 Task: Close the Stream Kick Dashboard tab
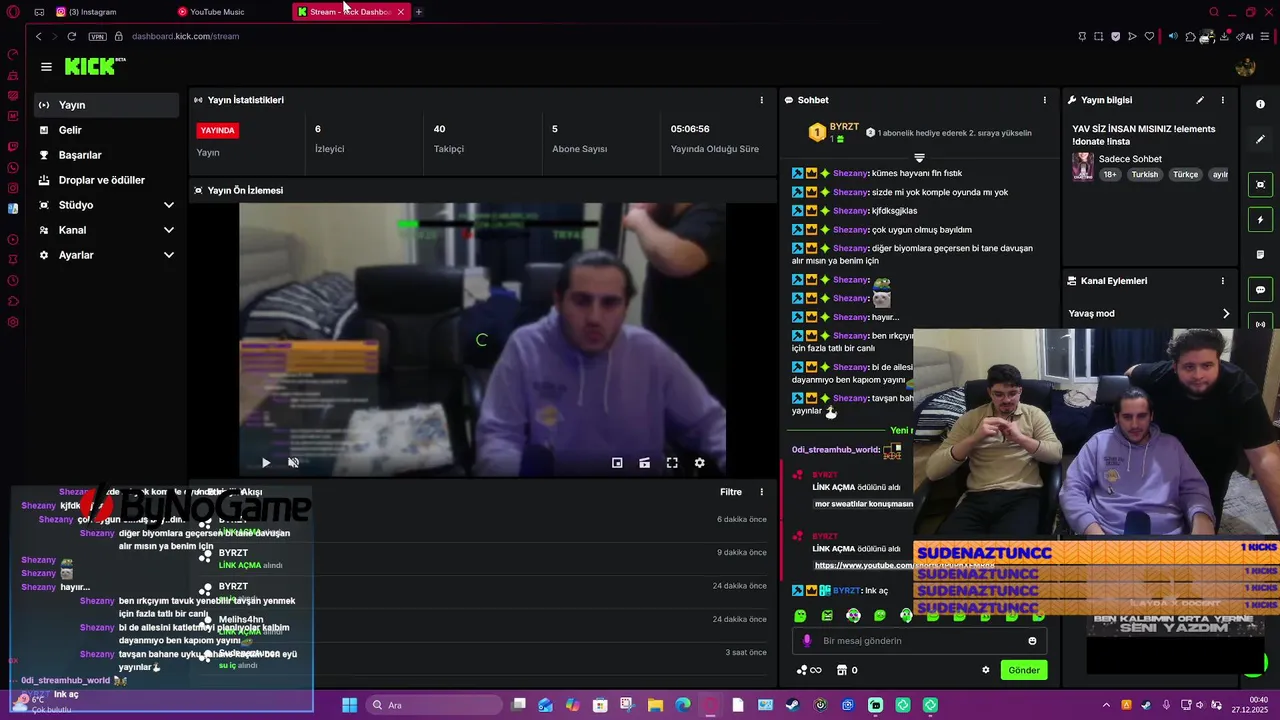click(401, 12)
